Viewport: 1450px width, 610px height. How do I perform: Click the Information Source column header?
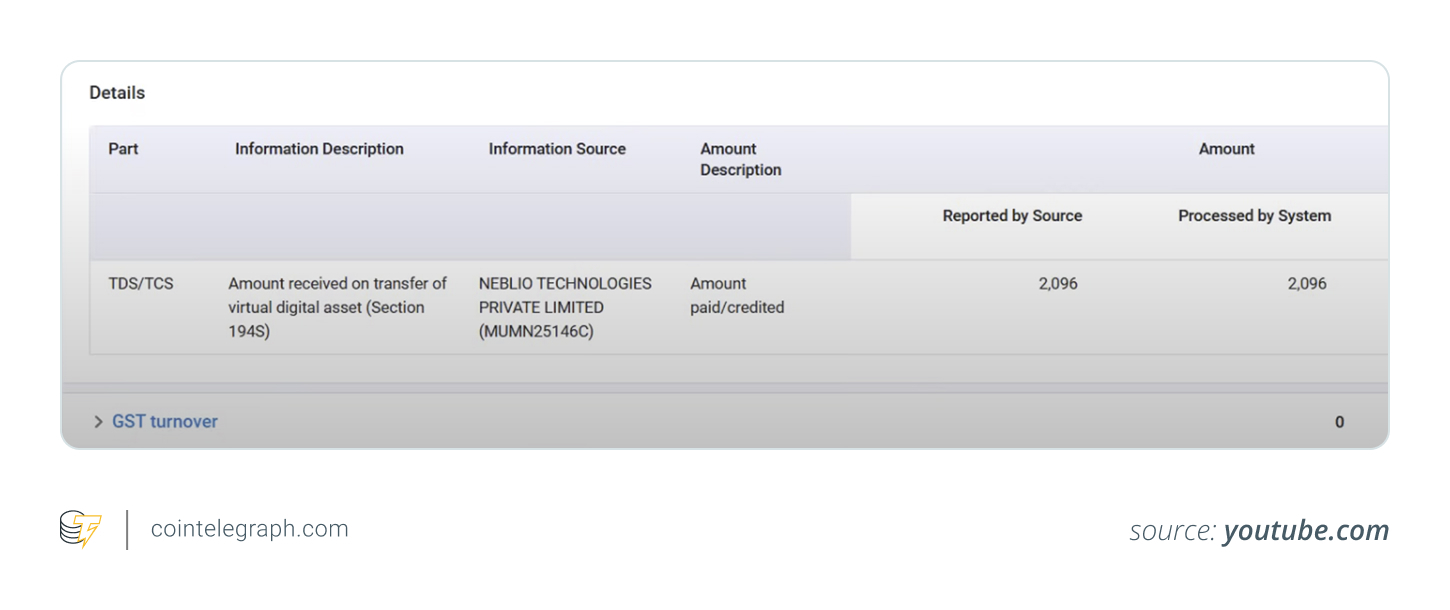[557, 148]
